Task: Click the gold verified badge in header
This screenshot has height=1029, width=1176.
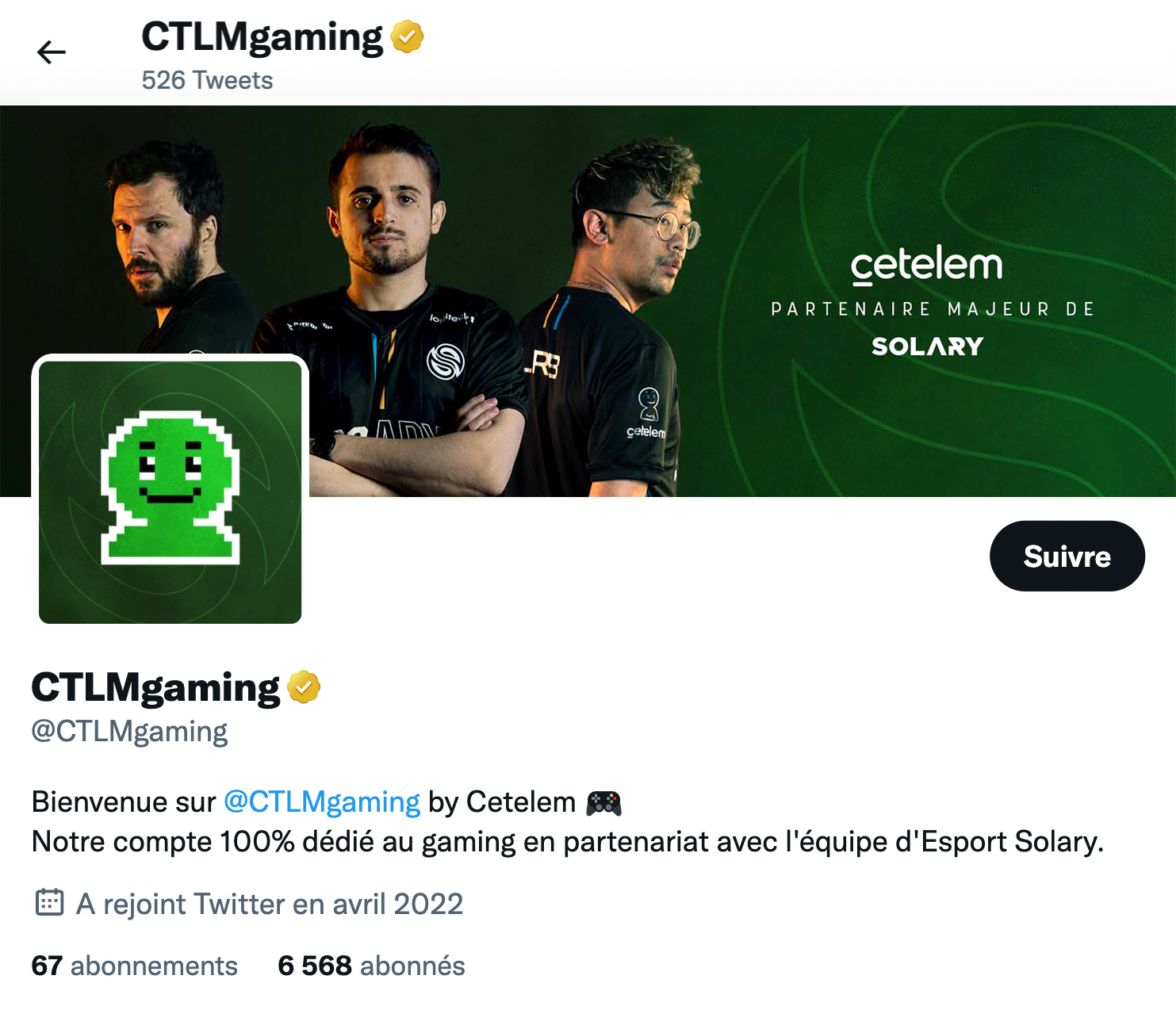Action: tap(407, 36)
